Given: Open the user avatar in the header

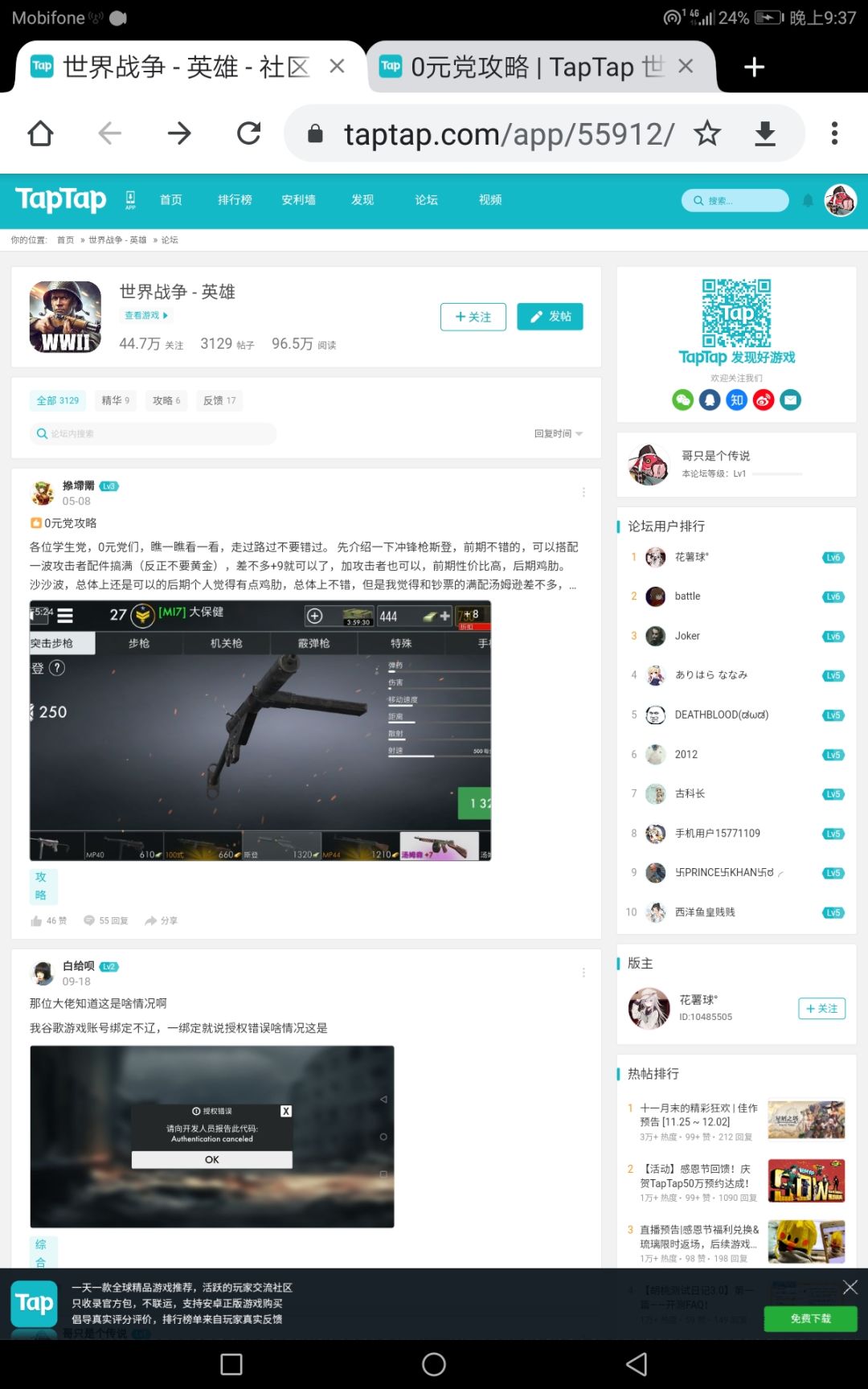Looking at the screenshot, I should (x=841, y=200).
